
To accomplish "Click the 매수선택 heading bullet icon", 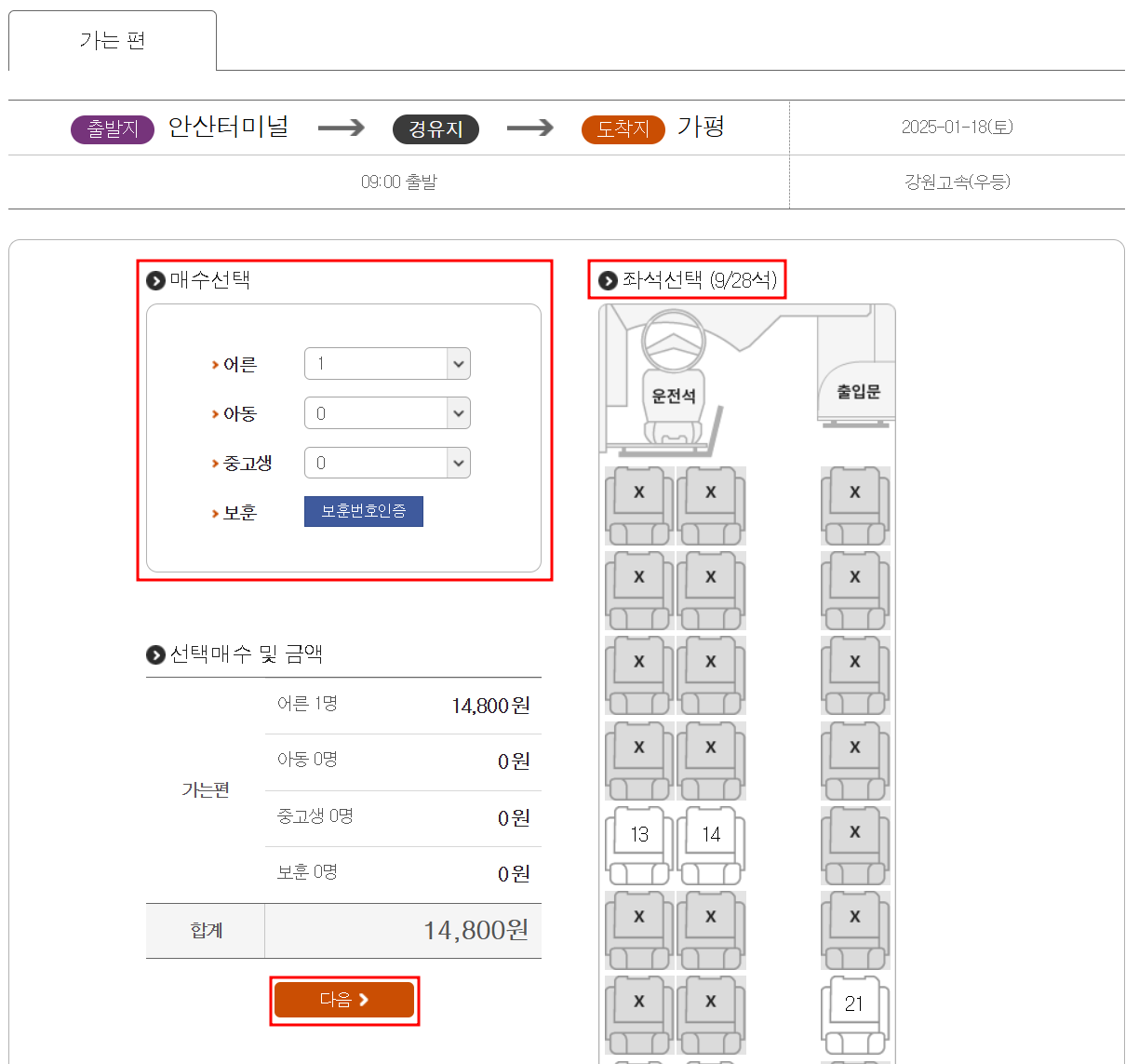I will pyautogui.click(x=156, y=280).
